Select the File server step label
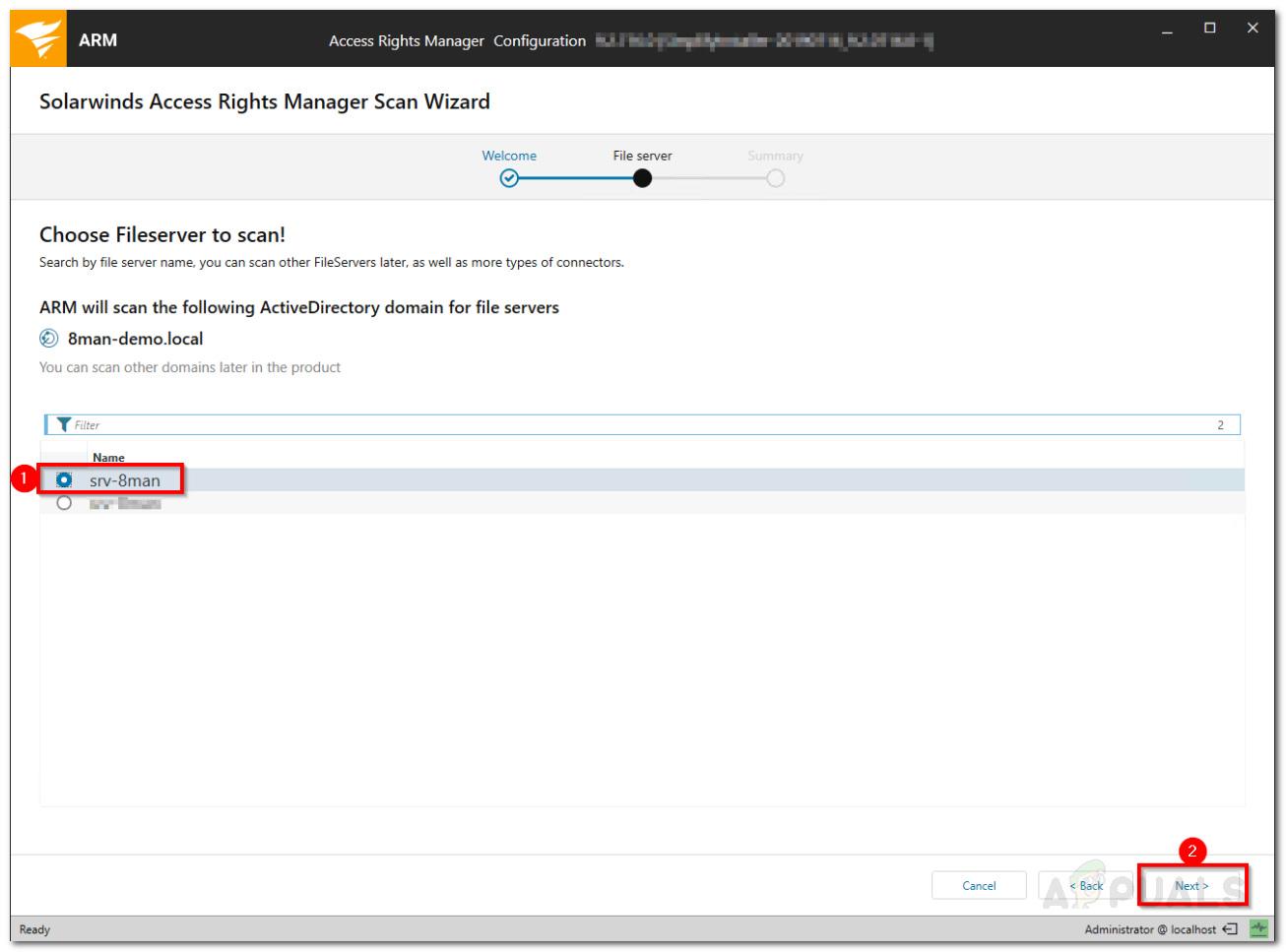 click(642, 155)
